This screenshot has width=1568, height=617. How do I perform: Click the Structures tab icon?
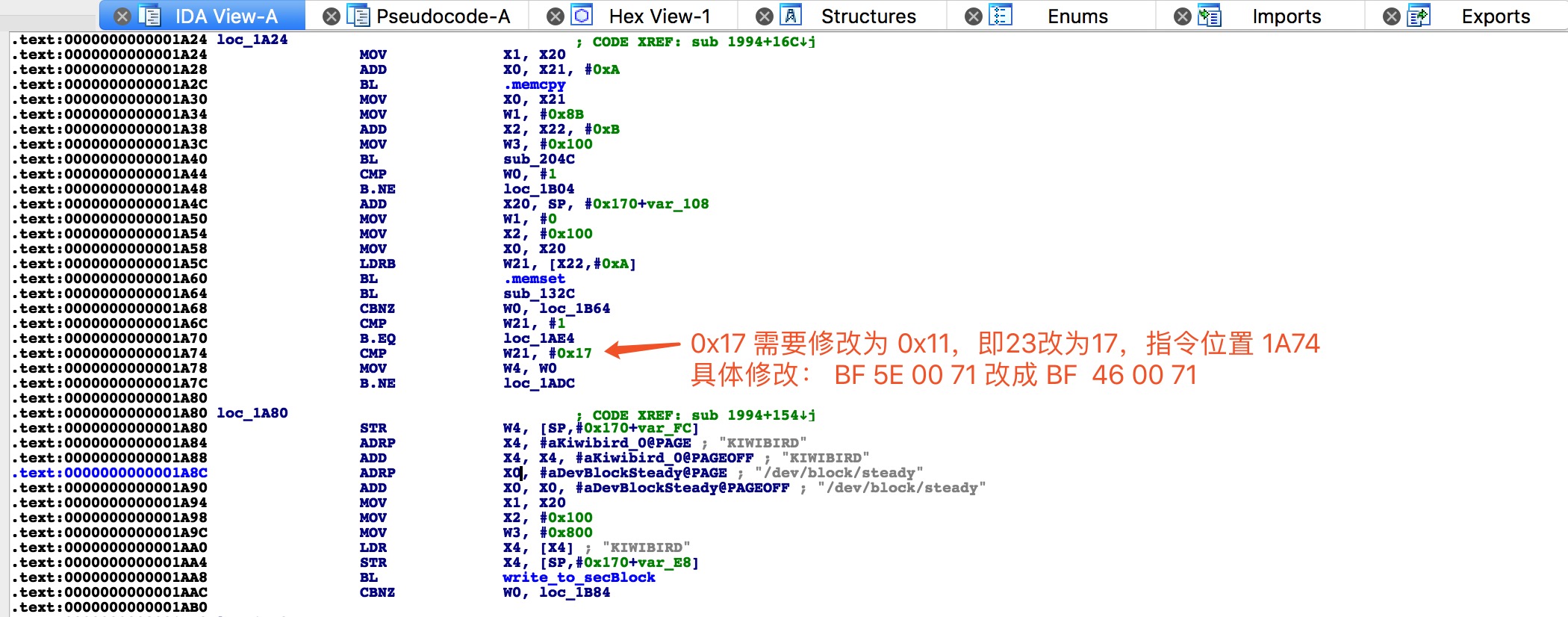pos(791,15)
